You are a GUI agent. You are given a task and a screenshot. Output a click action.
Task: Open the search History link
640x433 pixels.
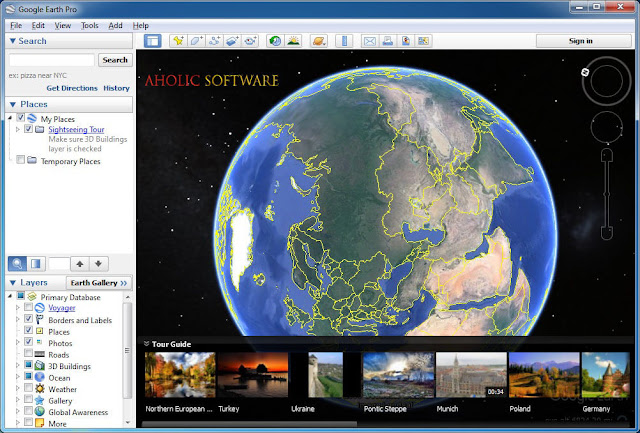pos(116,88)
